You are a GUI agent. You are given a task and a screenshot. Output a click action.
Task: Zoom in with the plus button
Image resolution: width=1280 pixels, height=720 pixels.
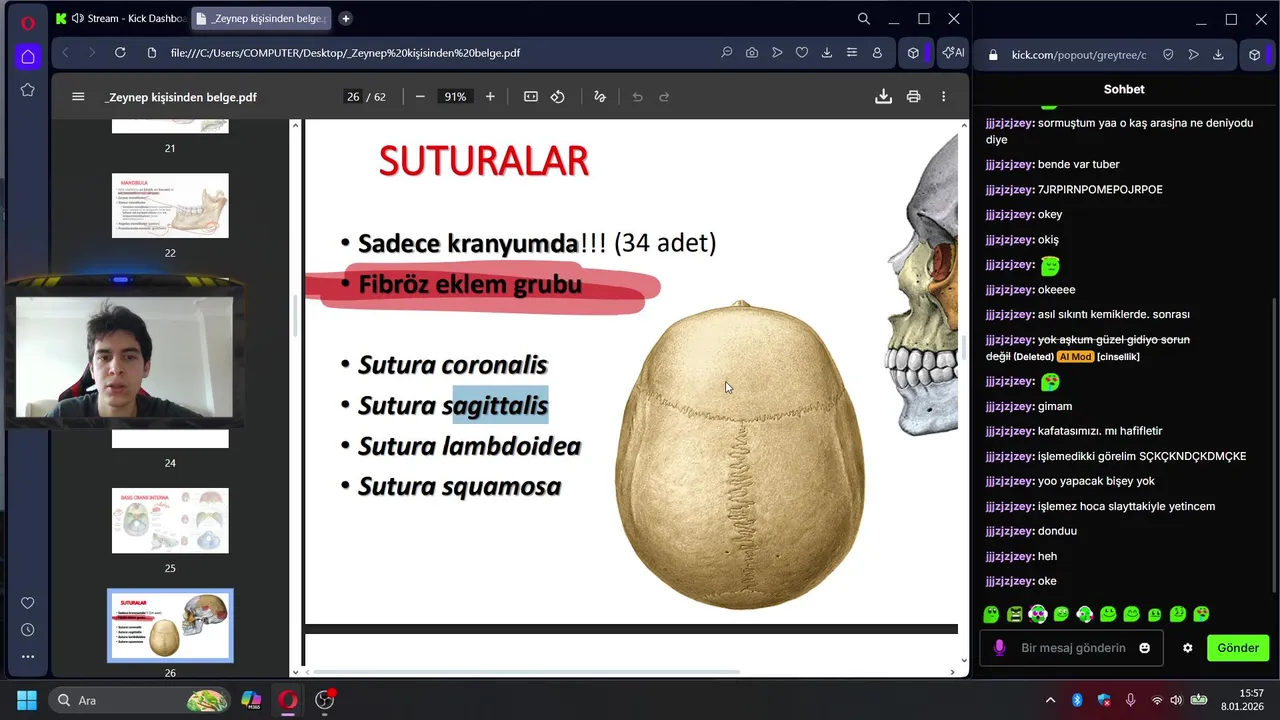click(x=490, y=97)
